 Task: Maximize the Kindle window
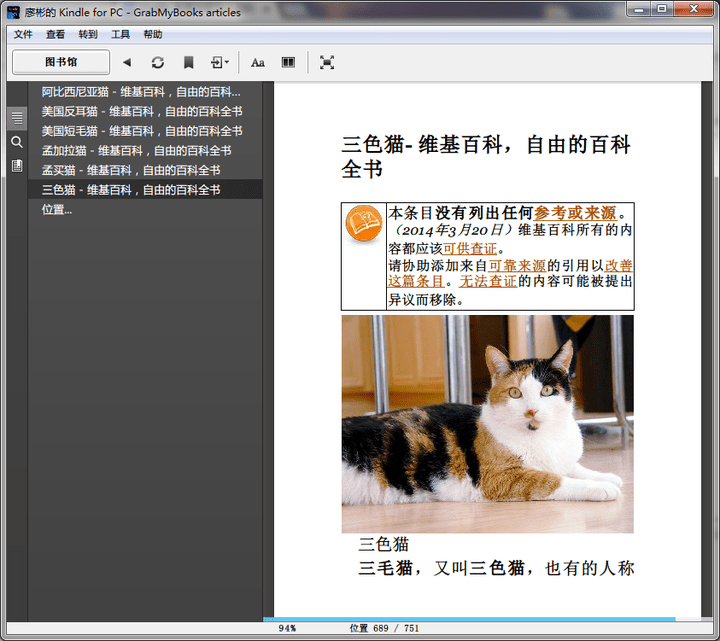tap(662, 9)
